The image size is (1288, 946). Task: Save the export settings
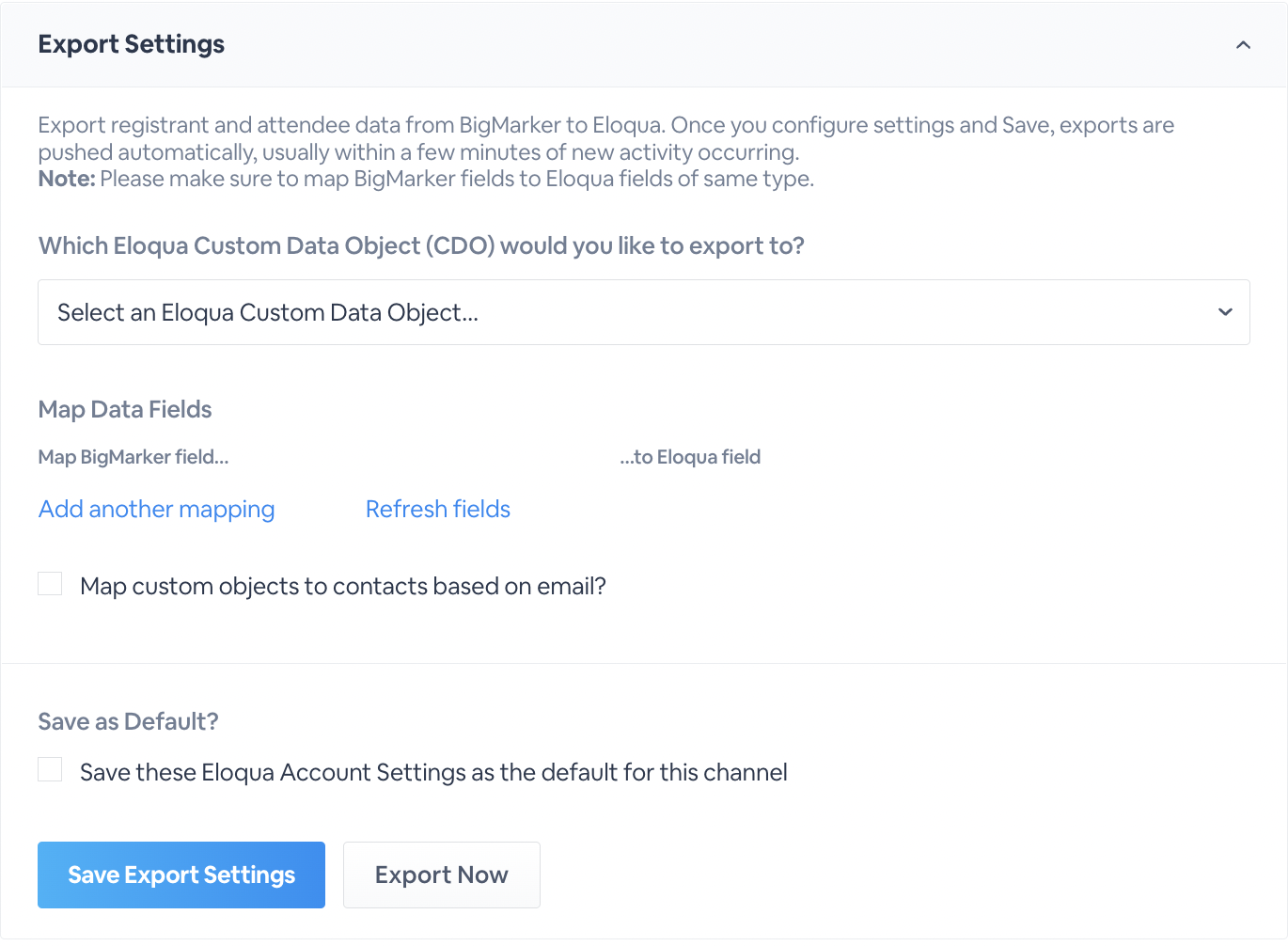(181, 875)
